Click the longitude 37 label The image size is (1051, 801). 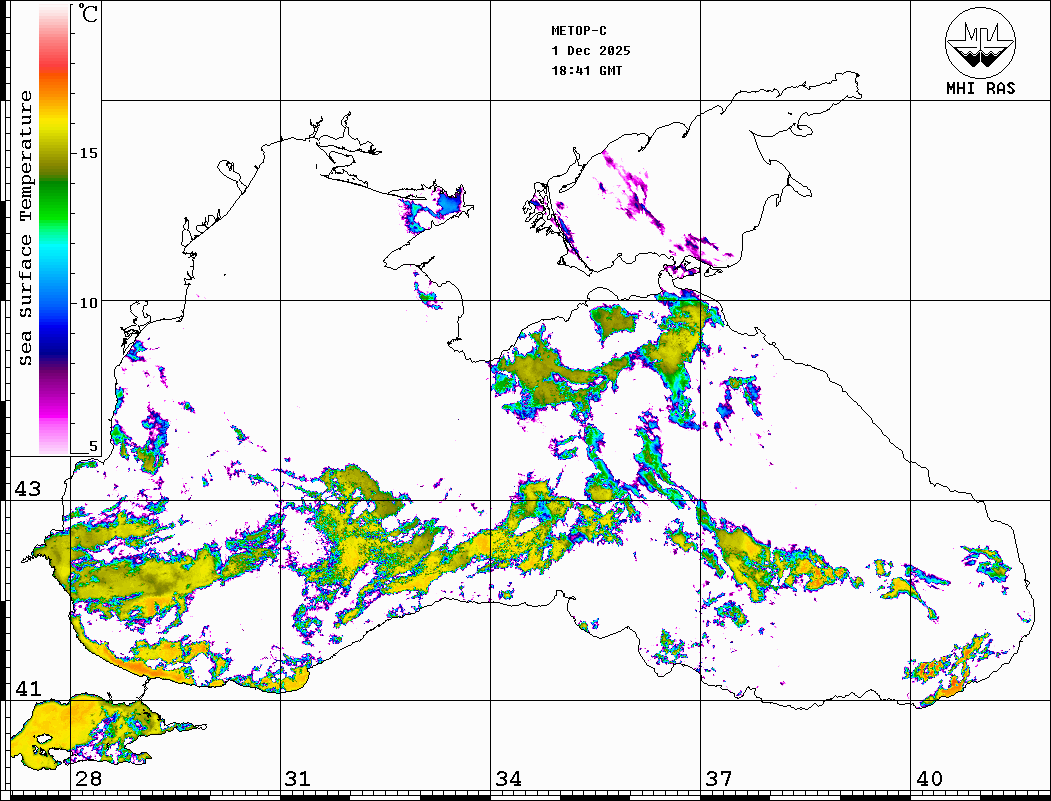[x=718, y=779]
